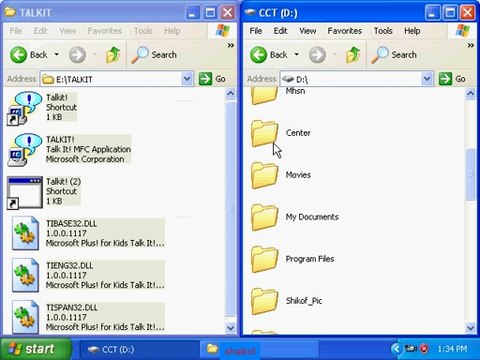Image resolution: width=480 pixels, height=360 pixels.
Task: Select the Shikof_Pic folder icon
Action: [264, 301]
